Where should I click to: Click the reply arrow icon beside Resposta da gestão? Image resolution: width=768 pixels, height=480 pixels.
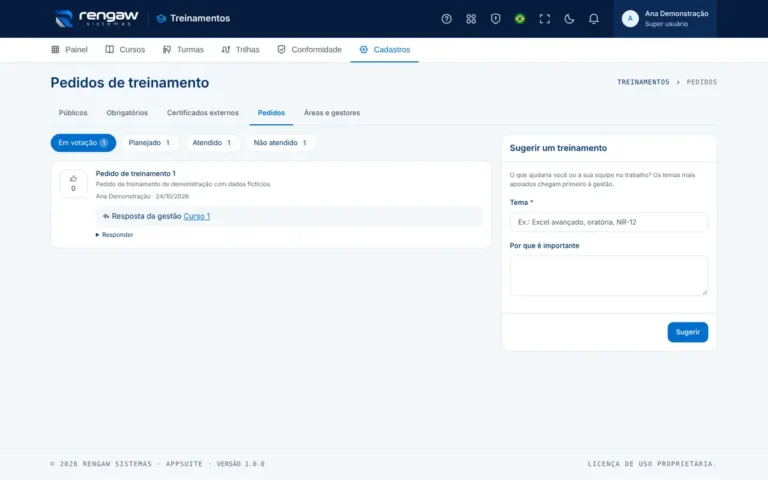106,216
